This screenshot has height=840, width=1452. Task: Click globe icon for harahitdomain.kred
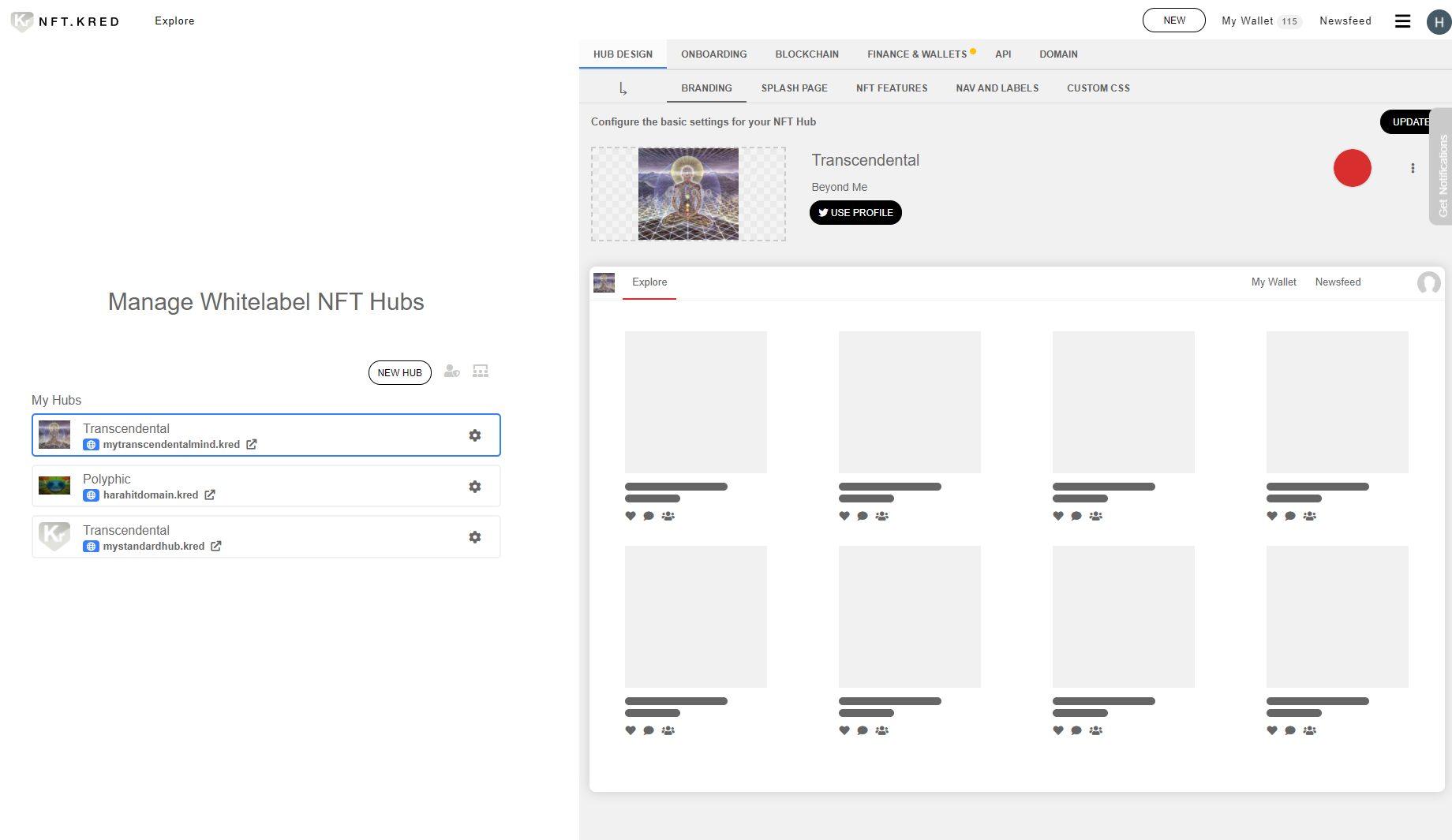point(92,495)
